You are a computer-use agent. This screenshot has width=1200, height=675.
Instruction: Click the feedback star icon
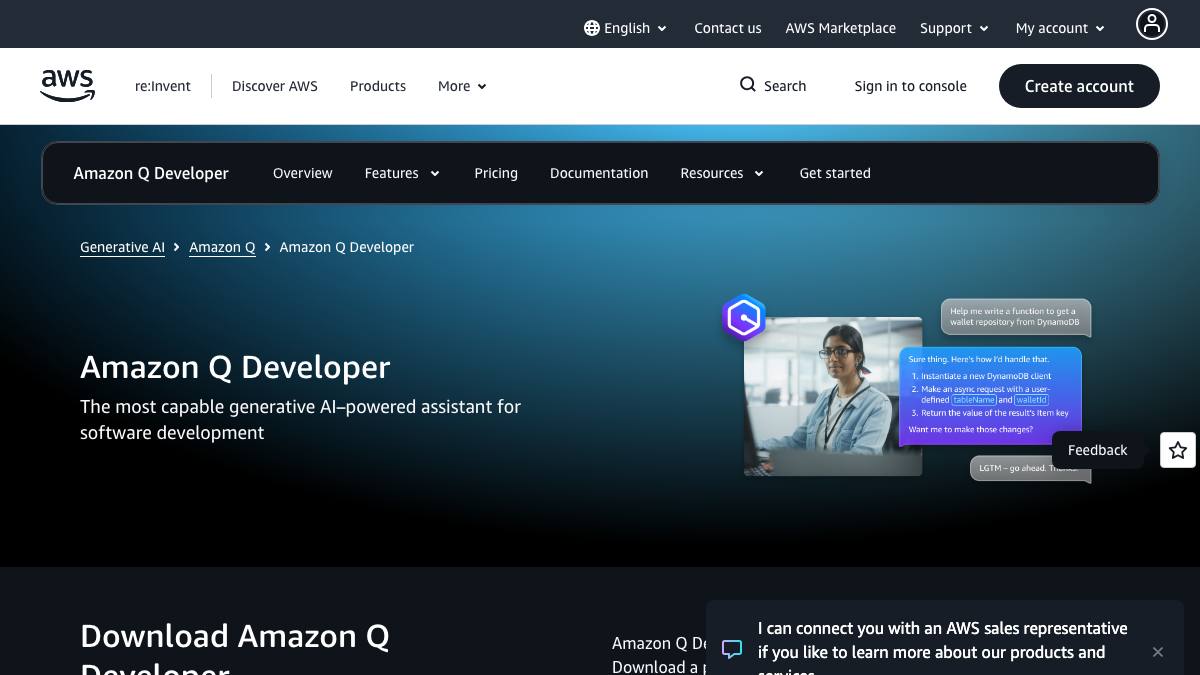pyautogui.click(x=1178, y=450)
